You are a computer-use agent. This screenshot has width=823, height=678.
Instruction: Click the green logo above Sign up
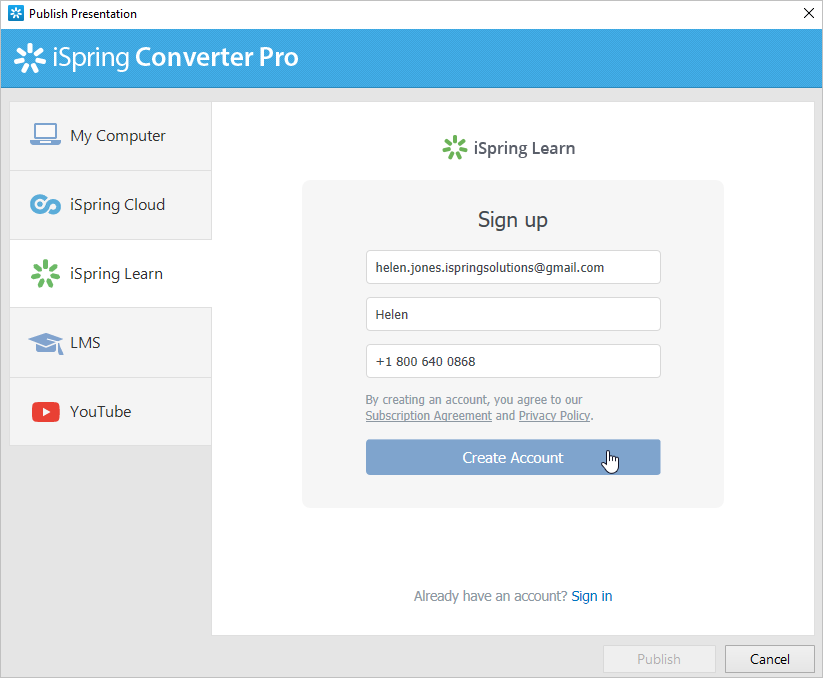coord(455,147)
